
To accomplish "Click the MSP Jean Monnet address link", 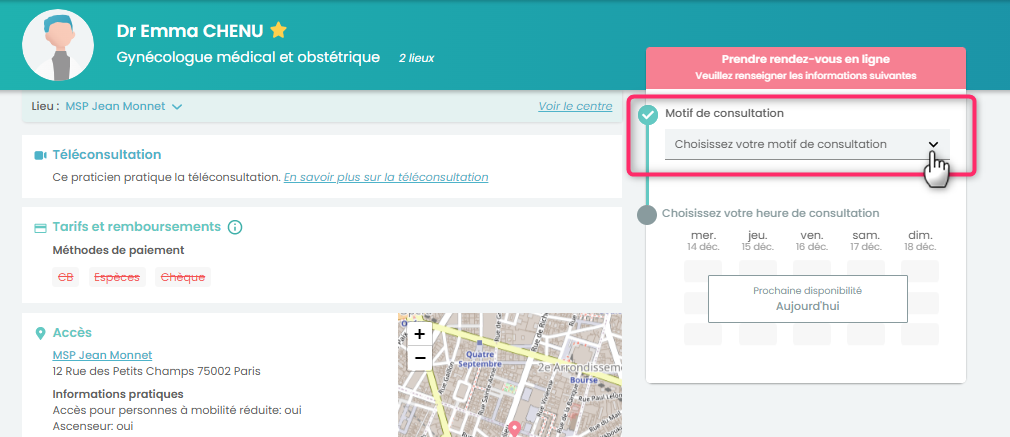I will pyautogui.click(x=102, y=355).
